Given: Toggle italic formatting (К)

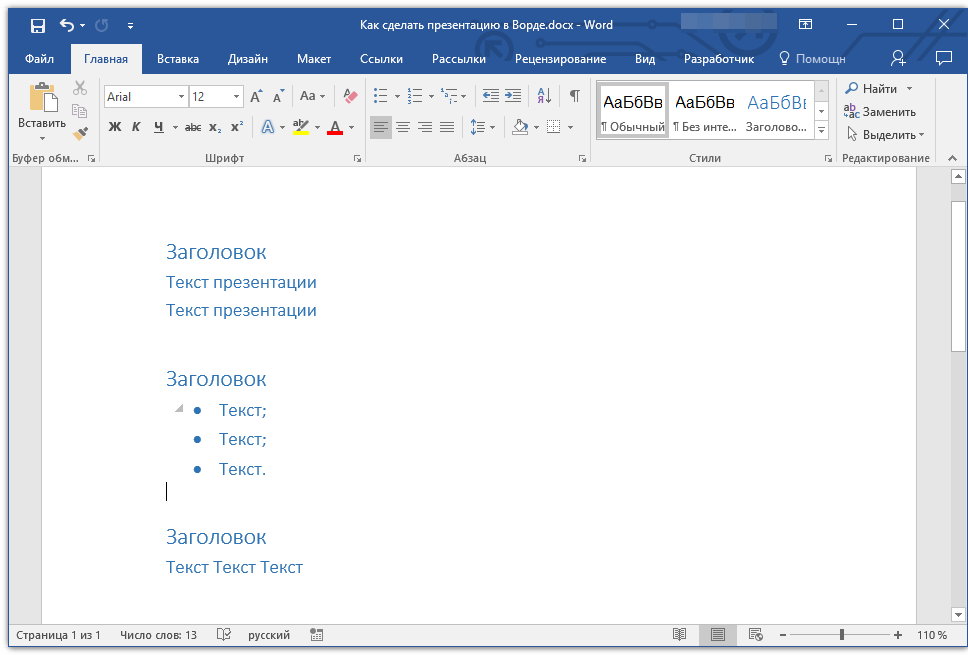Looking at the screenshot, I should click(136, 127).
